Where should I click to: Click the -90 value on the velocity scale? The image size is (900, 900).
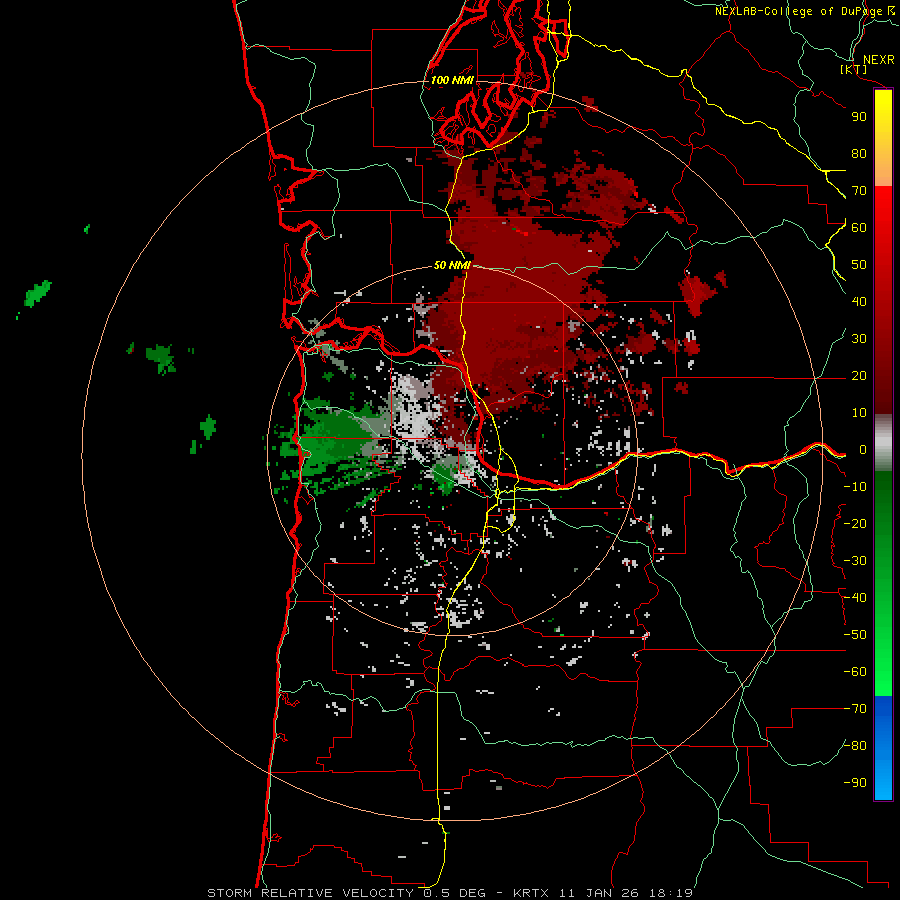click(855, 783)
